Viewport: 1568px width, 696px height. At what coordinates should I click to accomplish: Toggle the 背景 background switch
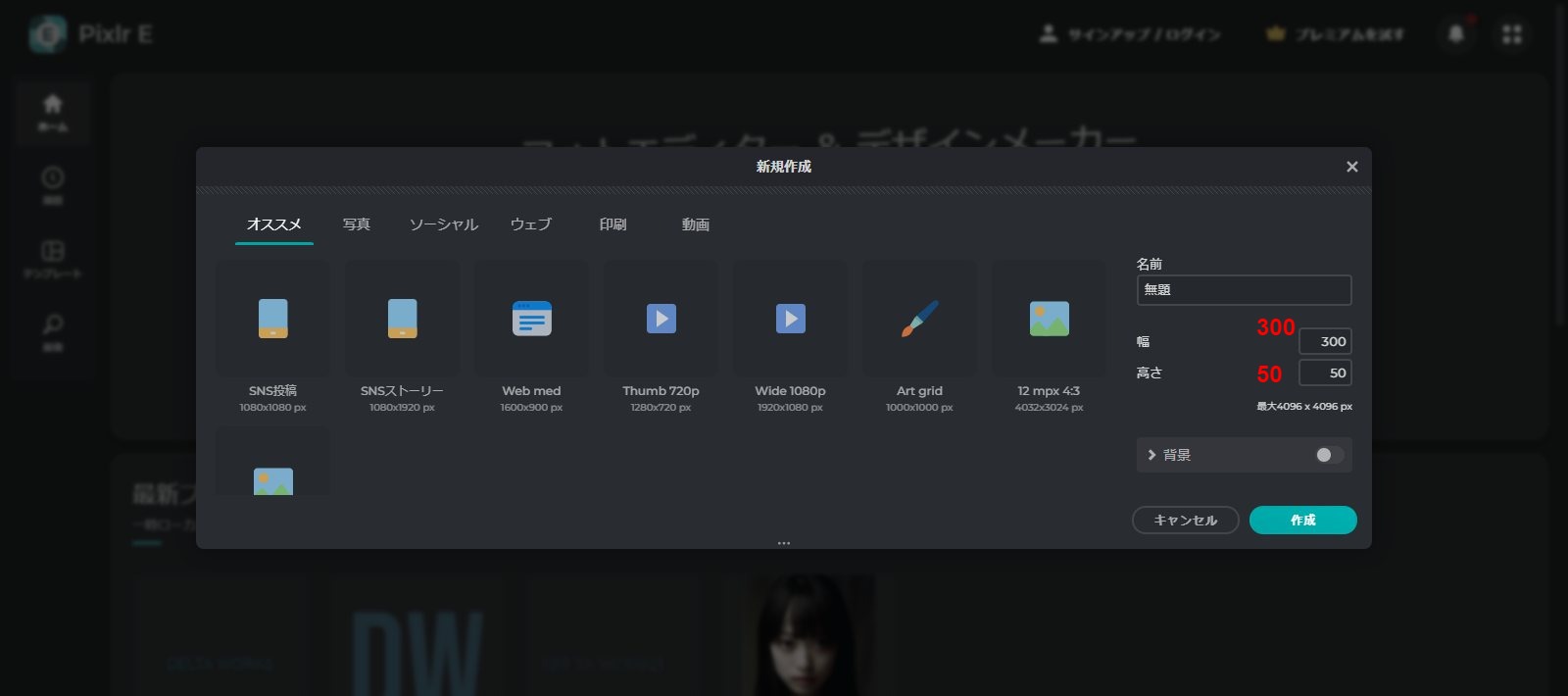coord(1328,455)
